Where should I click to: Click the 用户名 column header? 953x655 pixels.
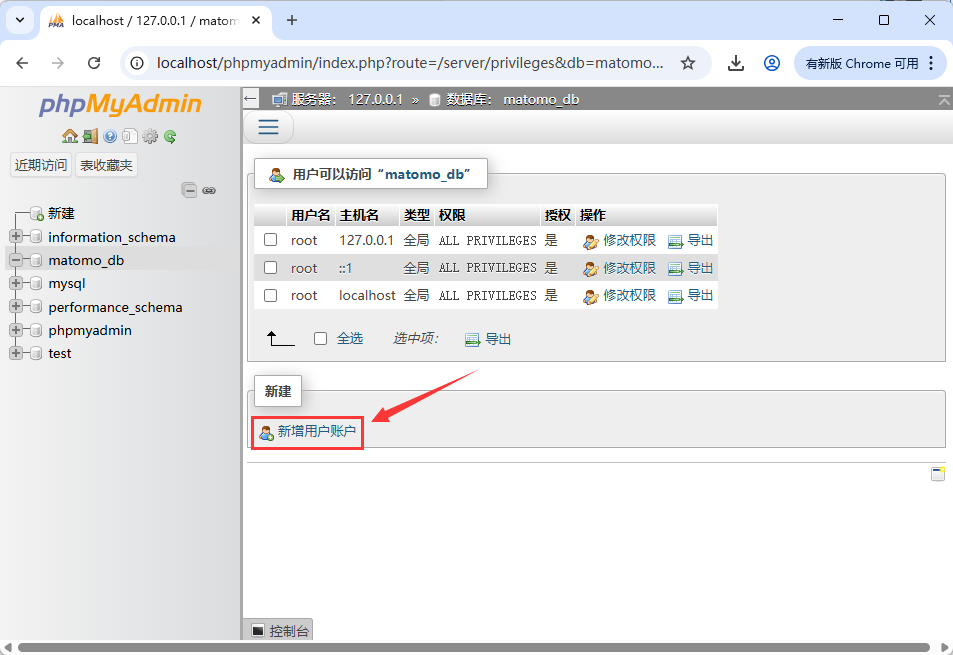point(310,215)
